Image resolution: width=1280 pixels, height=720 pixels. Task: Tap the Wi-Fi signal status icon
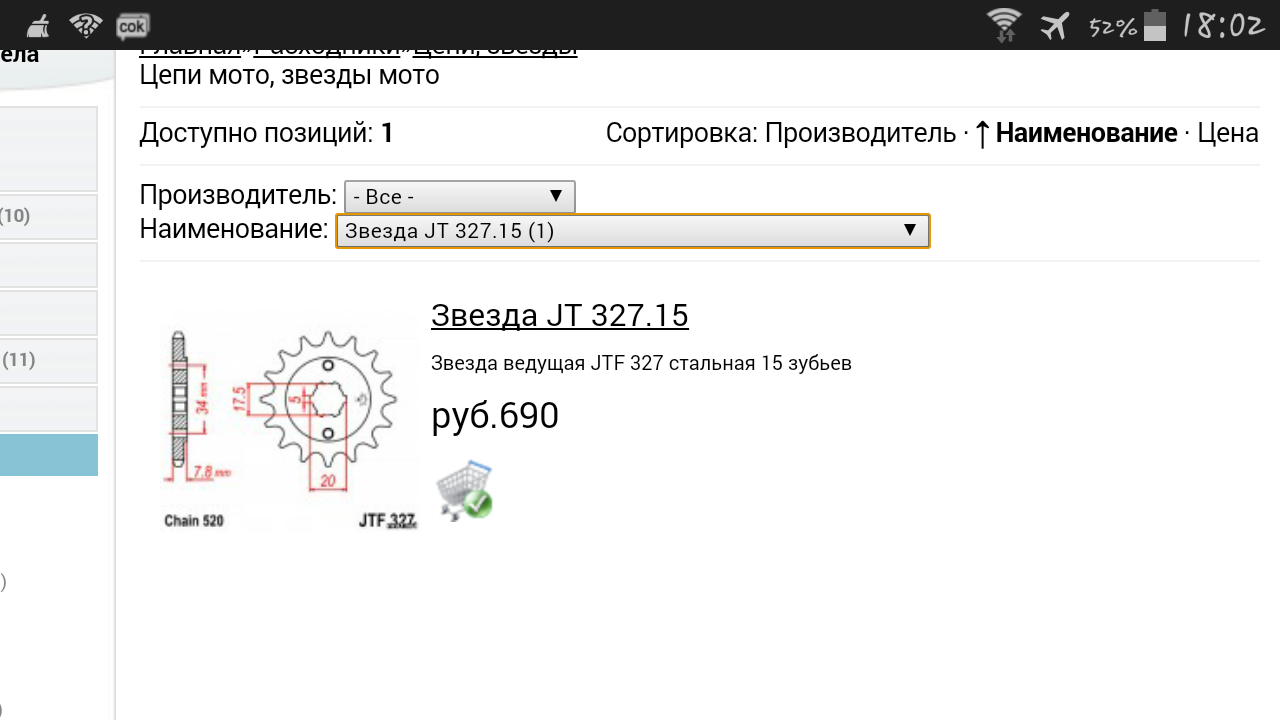1003,25
